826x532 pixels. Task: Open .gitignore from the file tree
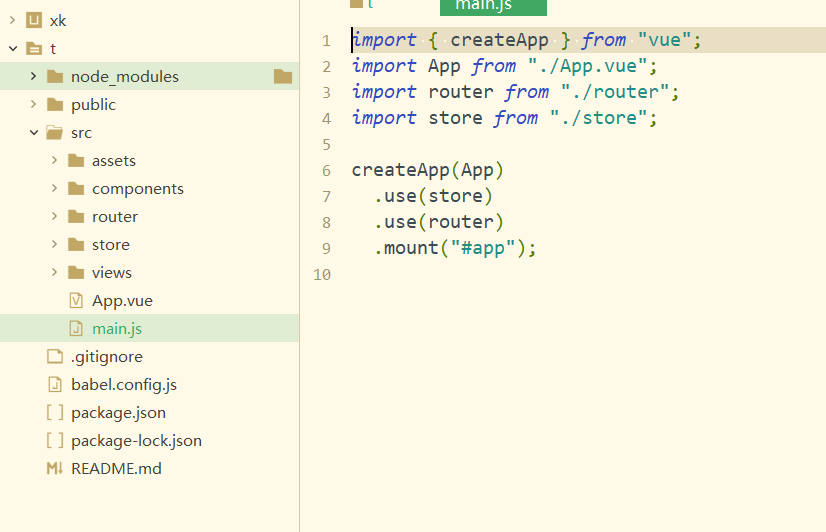107,357
